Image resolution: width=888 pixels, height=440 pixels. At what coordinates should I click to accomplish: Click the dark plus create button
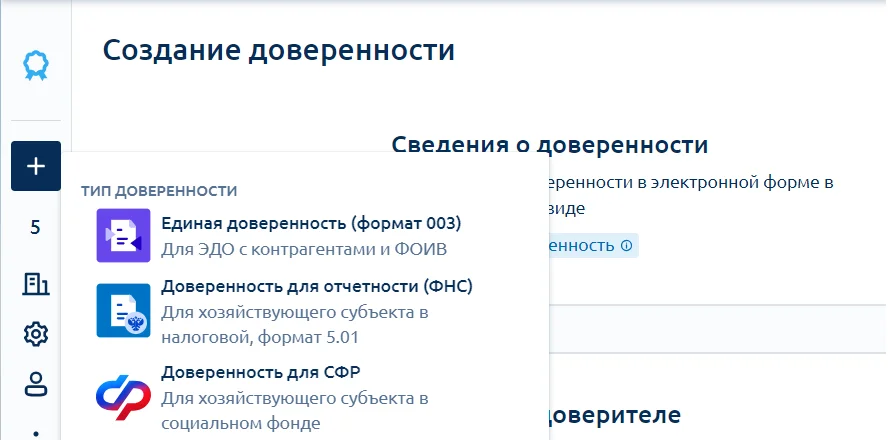tap(36, 166)
